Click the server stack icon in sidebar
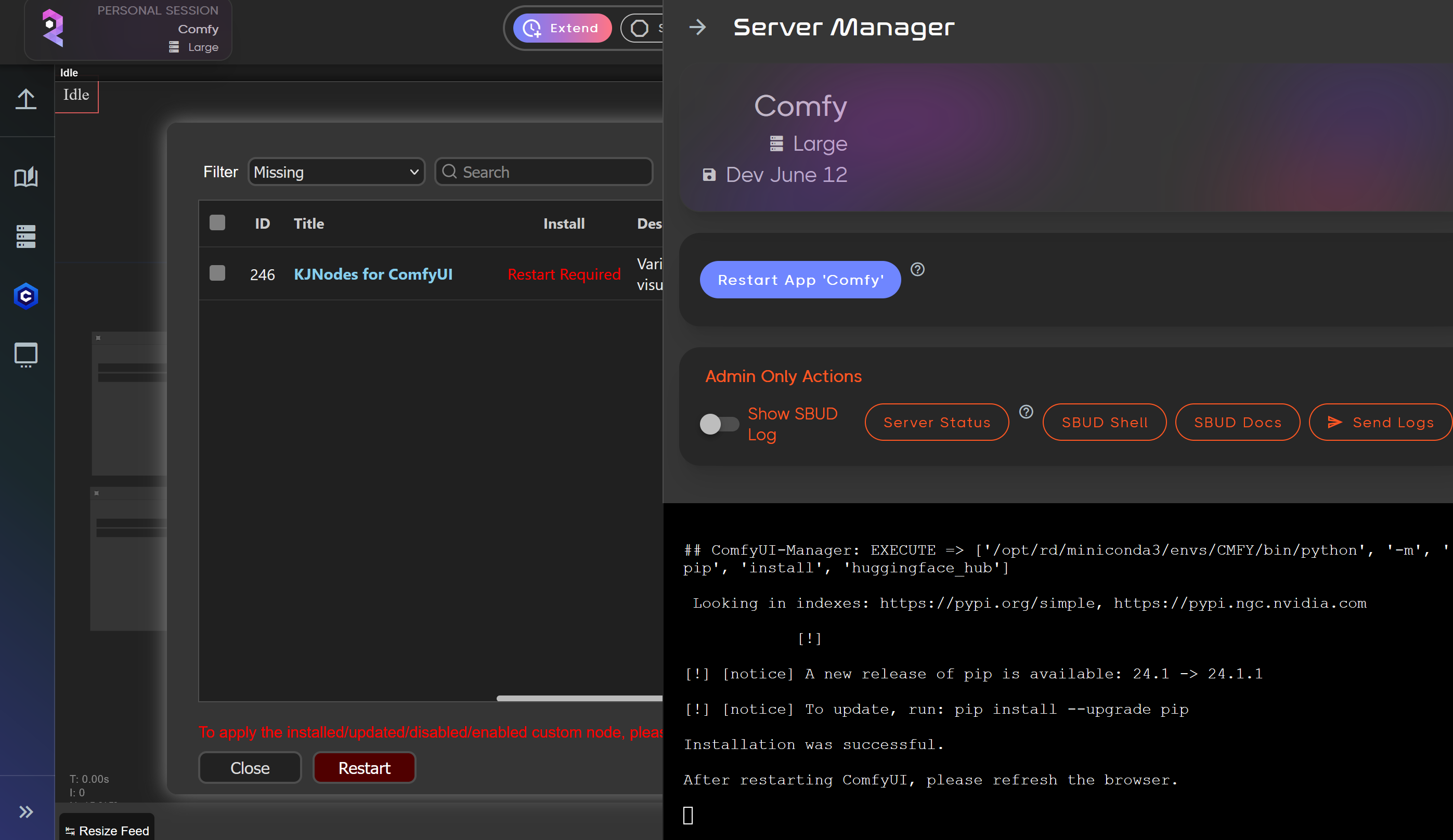This screenshot has height=840, width=1453. [26, 236]
